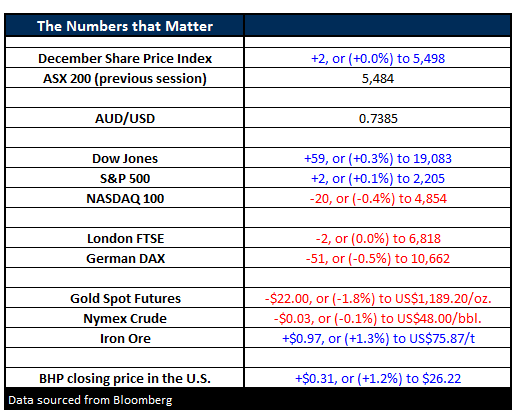521x415 pixels.
Task: Click the German DAX 10,662 value
Action: click(378, 259)
